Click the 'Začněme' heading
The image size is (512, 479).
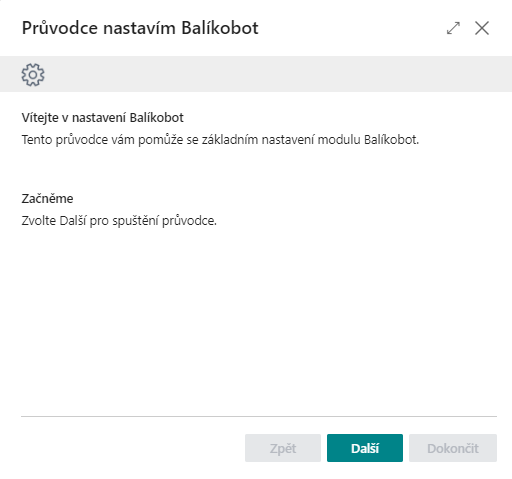click(47, 199)
